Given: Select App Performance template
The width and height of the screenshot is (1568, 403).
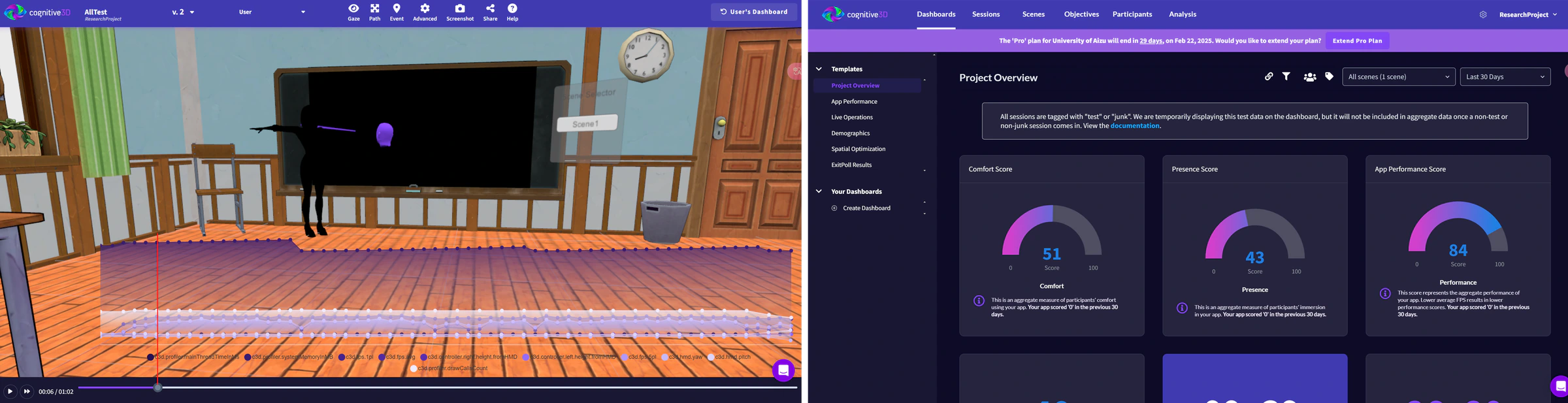Looking at the screenshot, I should click(x=854, y=101).
